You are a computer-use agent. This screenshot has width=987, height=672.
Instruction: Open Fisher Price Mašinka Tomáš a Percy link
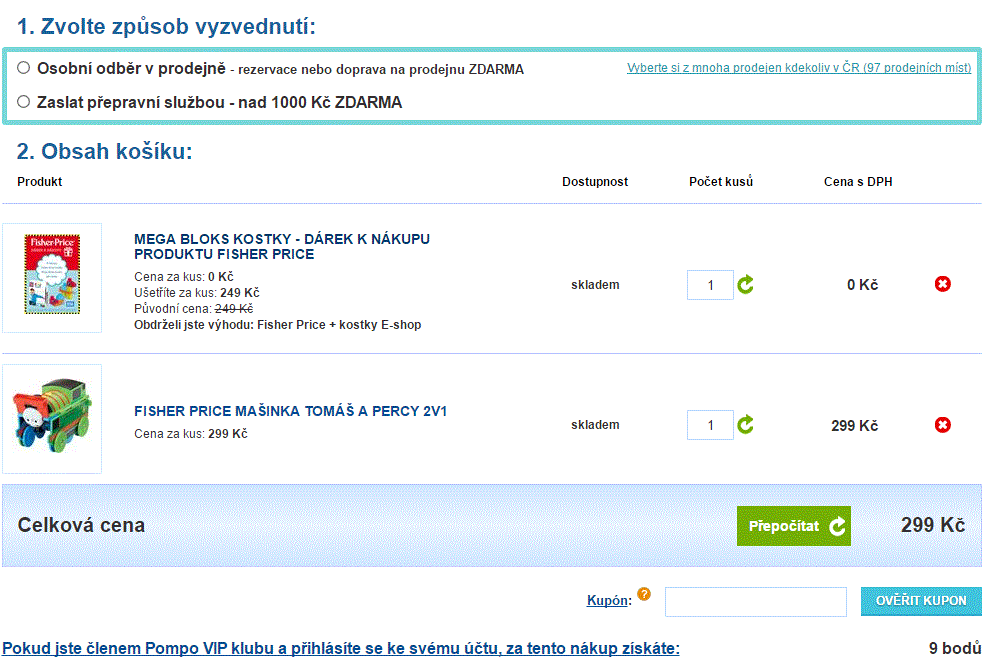[290, 411]
